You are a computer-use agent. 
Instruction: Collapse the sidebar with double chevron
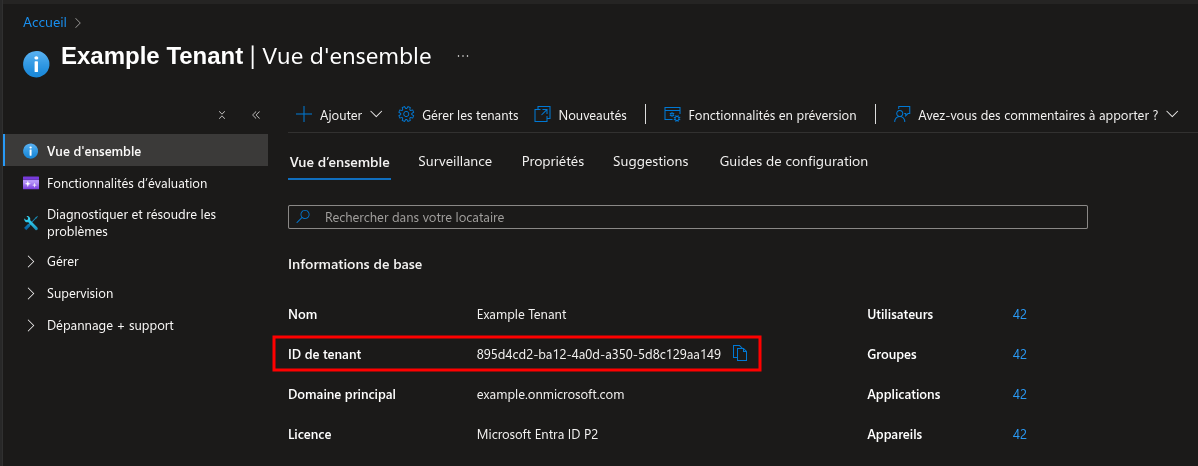pyautogui.click(x=256, y=115)
